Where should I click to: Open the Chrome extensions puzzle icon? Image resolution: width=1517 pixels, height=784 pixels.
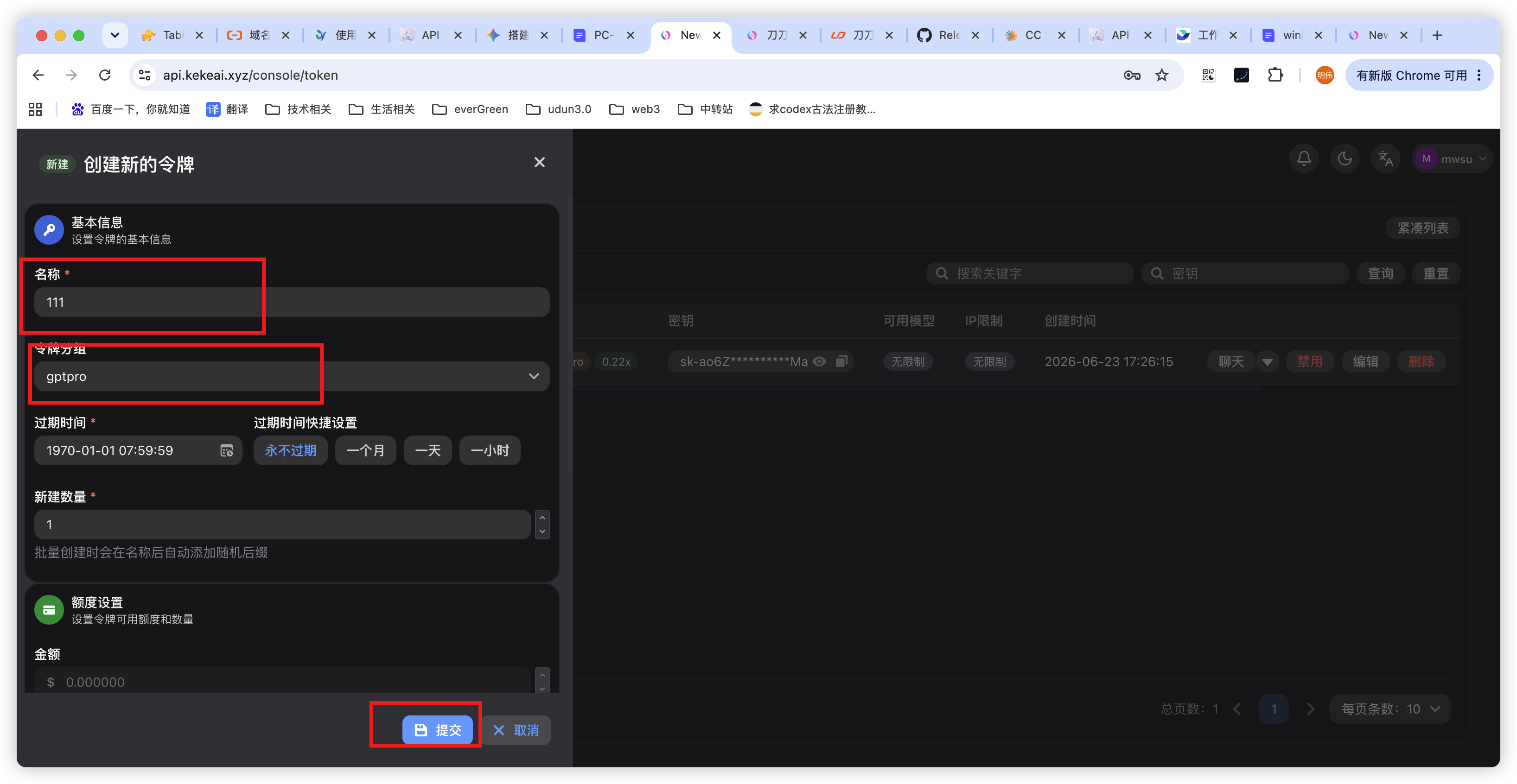[1275, 76]
